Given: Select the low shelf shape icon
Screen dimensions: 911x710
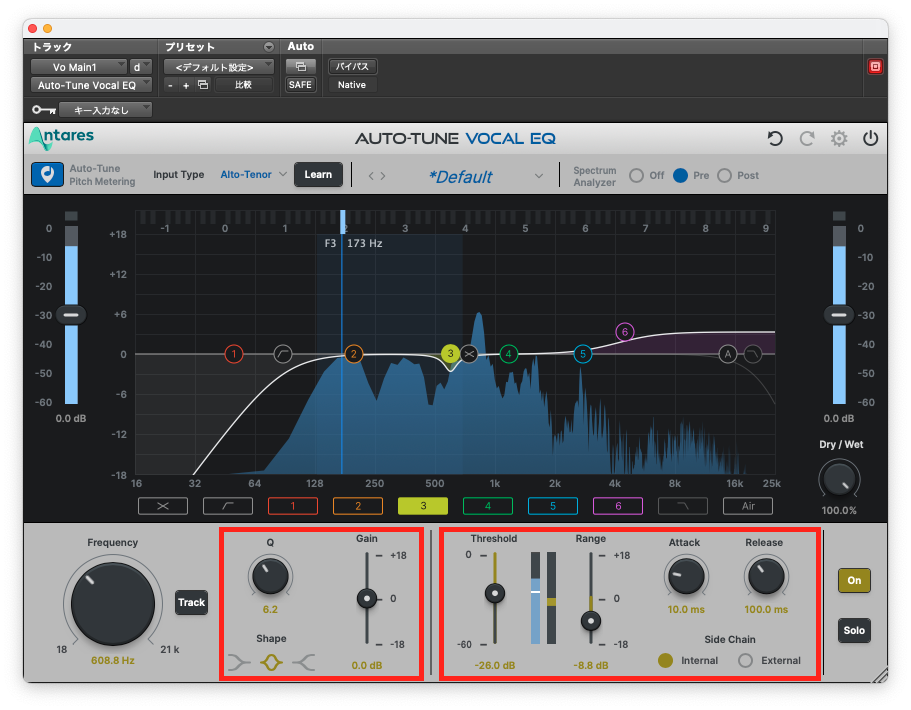Looking at the screenshot, I should click(x=238, y=660).
